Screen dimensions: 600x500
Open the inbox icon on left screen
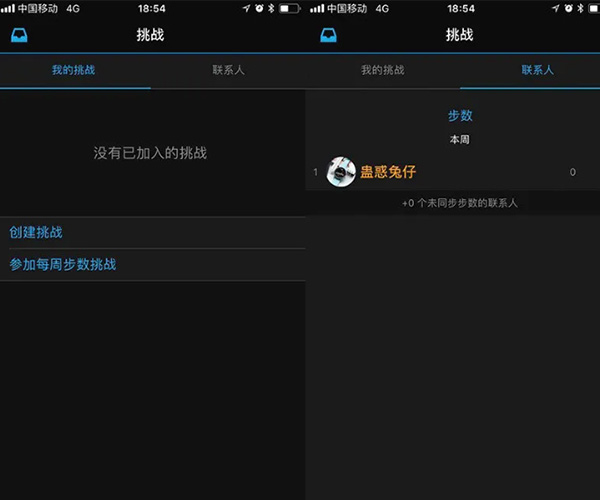(19, 35)
